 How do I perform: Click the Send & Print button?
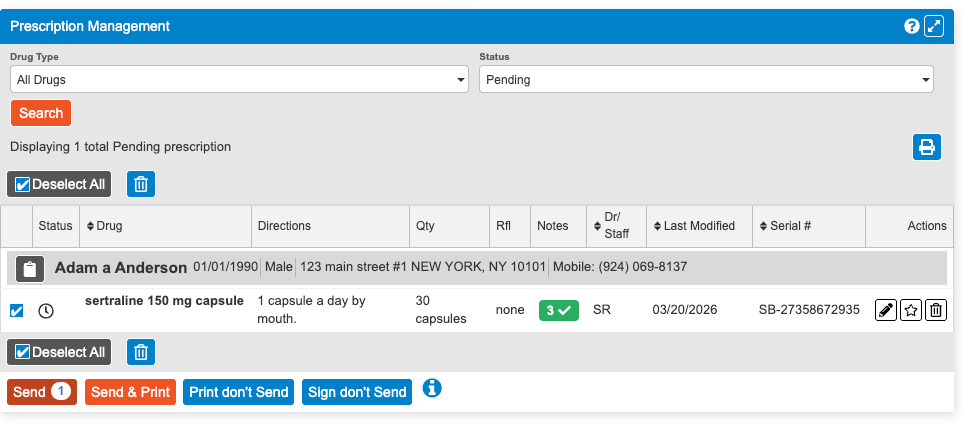point(130,392)
